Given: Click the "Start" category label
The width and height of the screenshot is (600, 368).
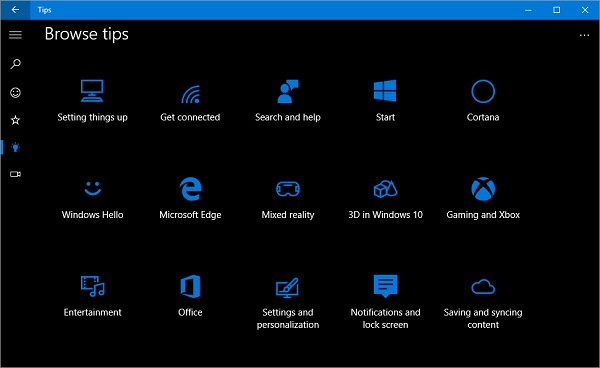Looking at the screenshot, I should pyautogui.click(x=385, y=117).
